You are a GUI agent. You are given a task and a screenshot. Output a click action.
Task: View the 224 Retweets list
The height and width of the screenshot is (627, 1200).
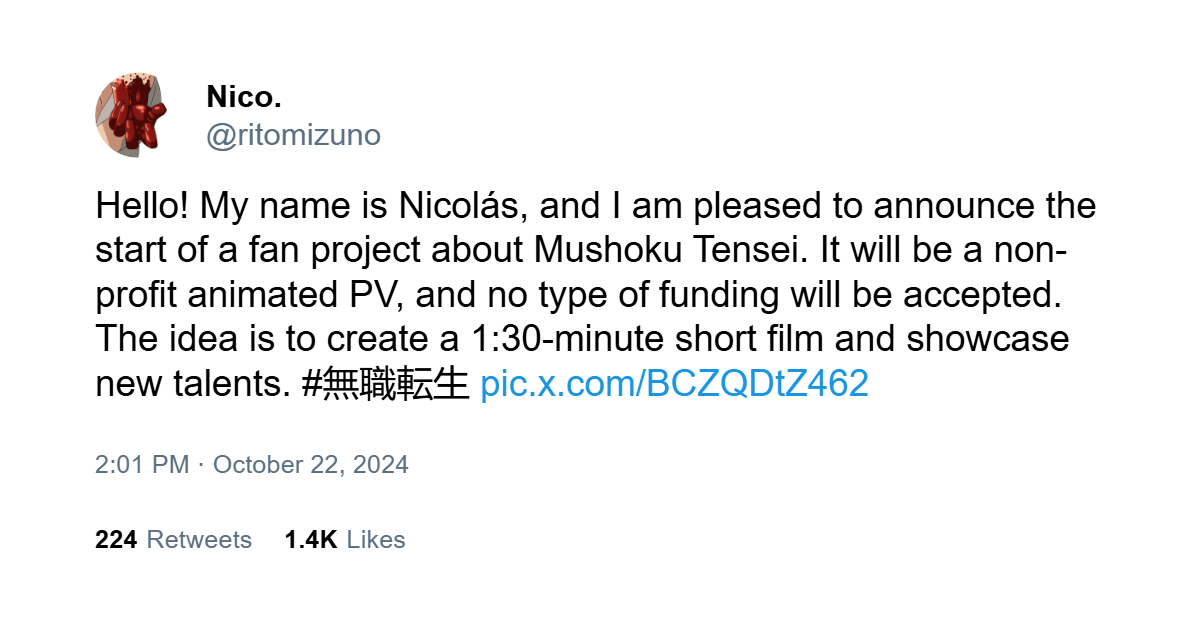(x=174, y=540)
